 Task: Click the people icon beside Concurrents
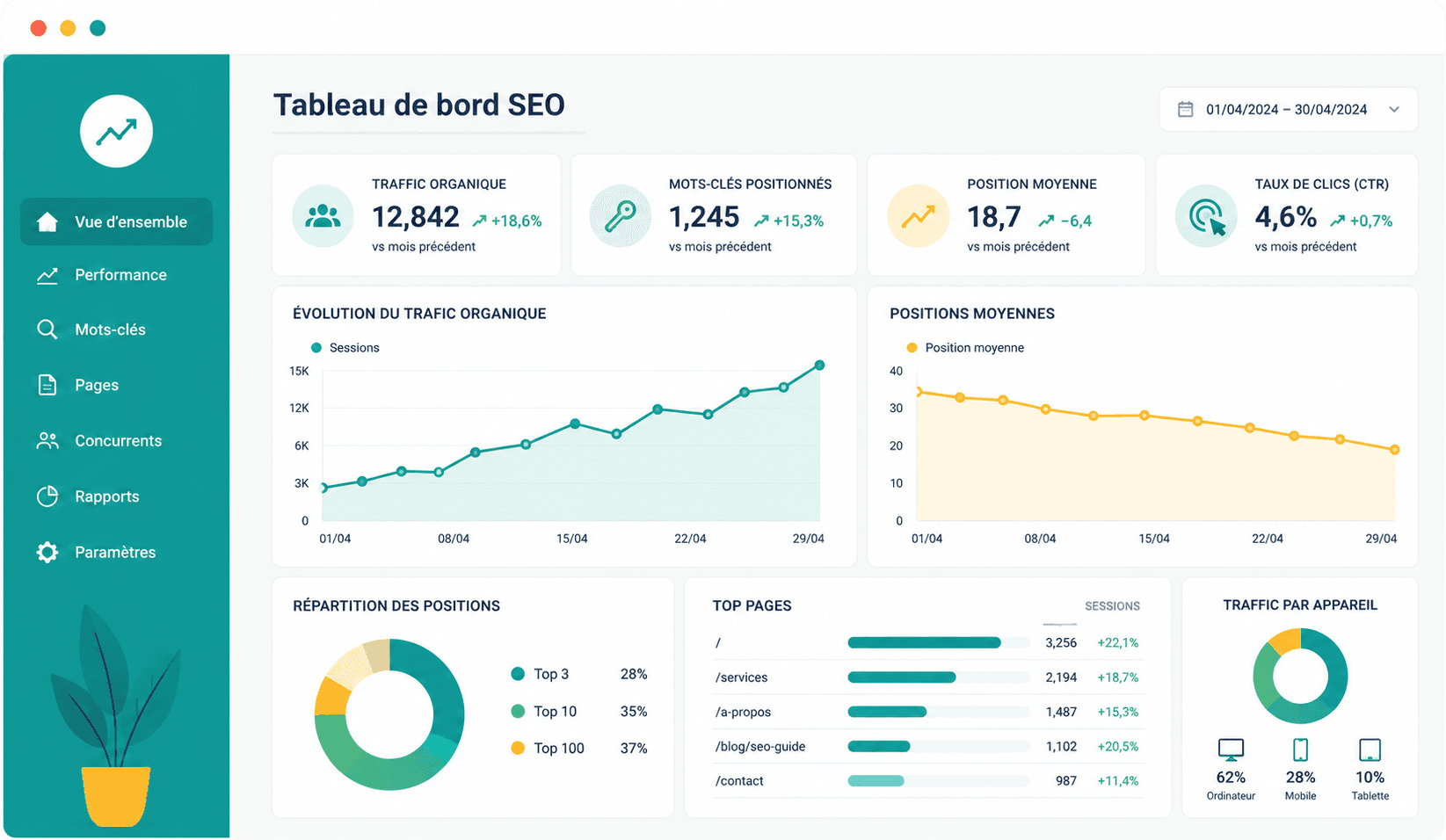click(47, 440)
